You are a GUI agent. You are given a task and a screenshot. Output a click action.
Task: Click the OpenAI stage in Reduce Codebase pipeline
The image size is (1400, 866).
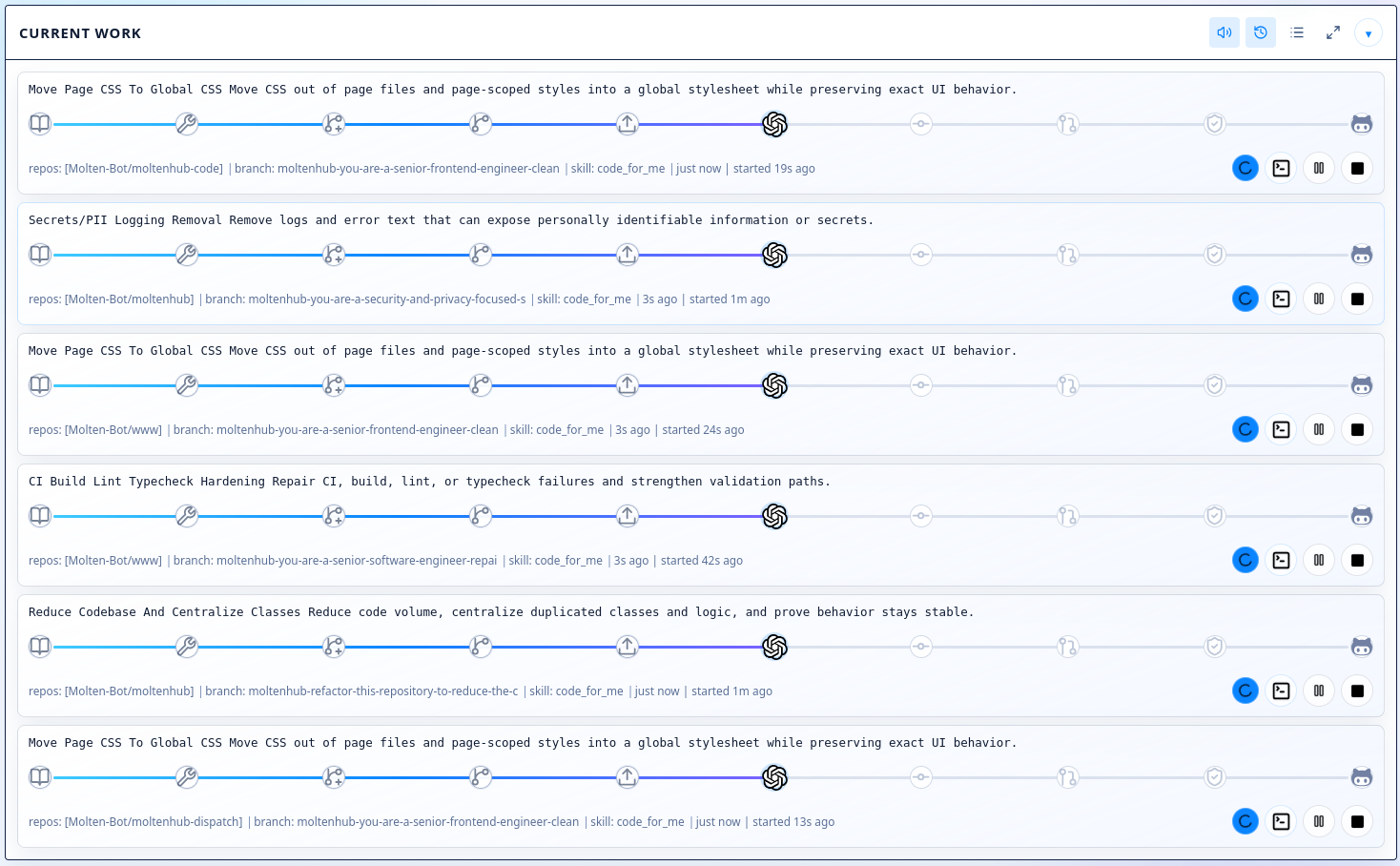pos(774,647)
